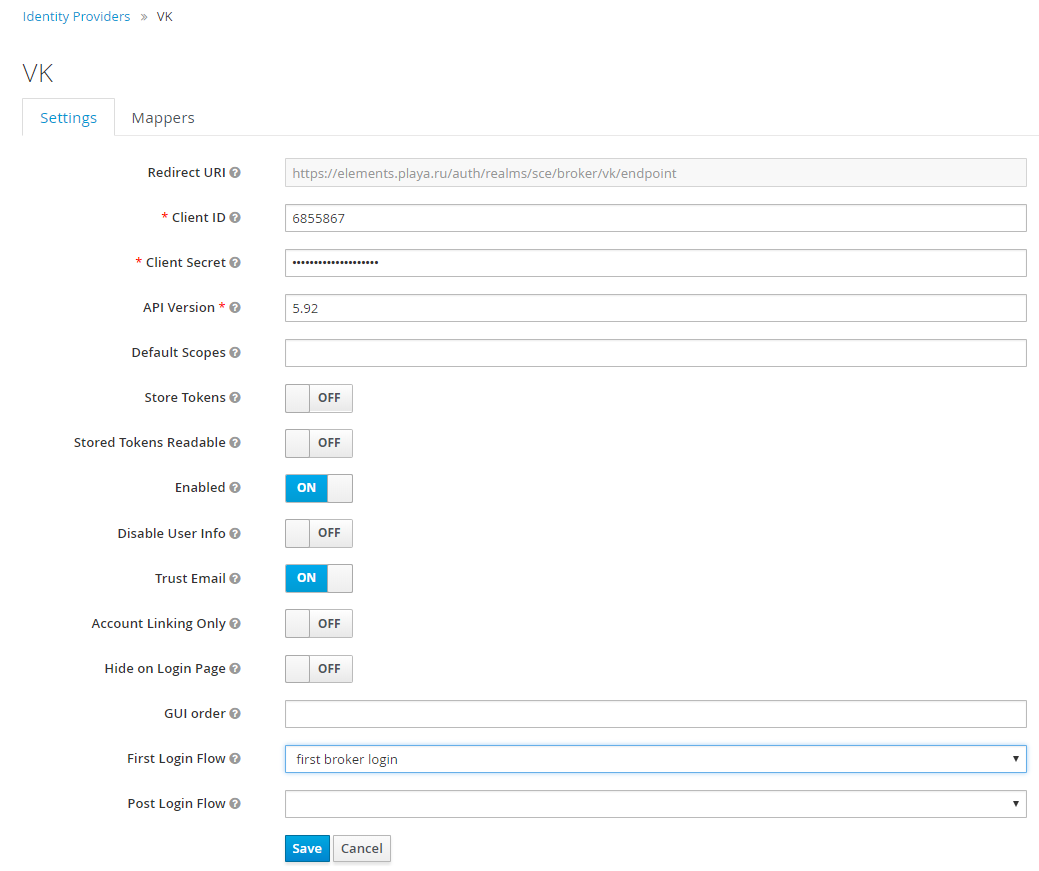Go to Identity Providers breadcrumb link
The image size is (1039, 871).
click(x=76, y=17)
